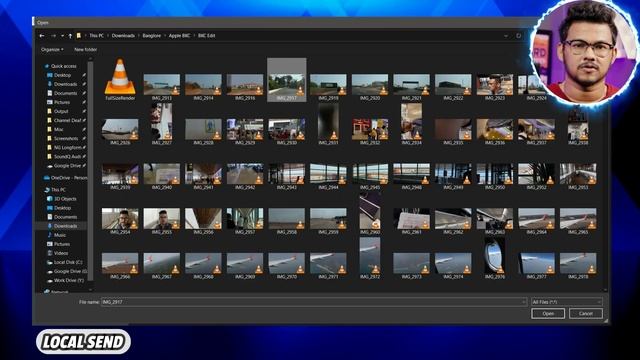Select video thumbnail IMG_2913
The width and height of the screenshot is (640, 360).
pos(162,87)
